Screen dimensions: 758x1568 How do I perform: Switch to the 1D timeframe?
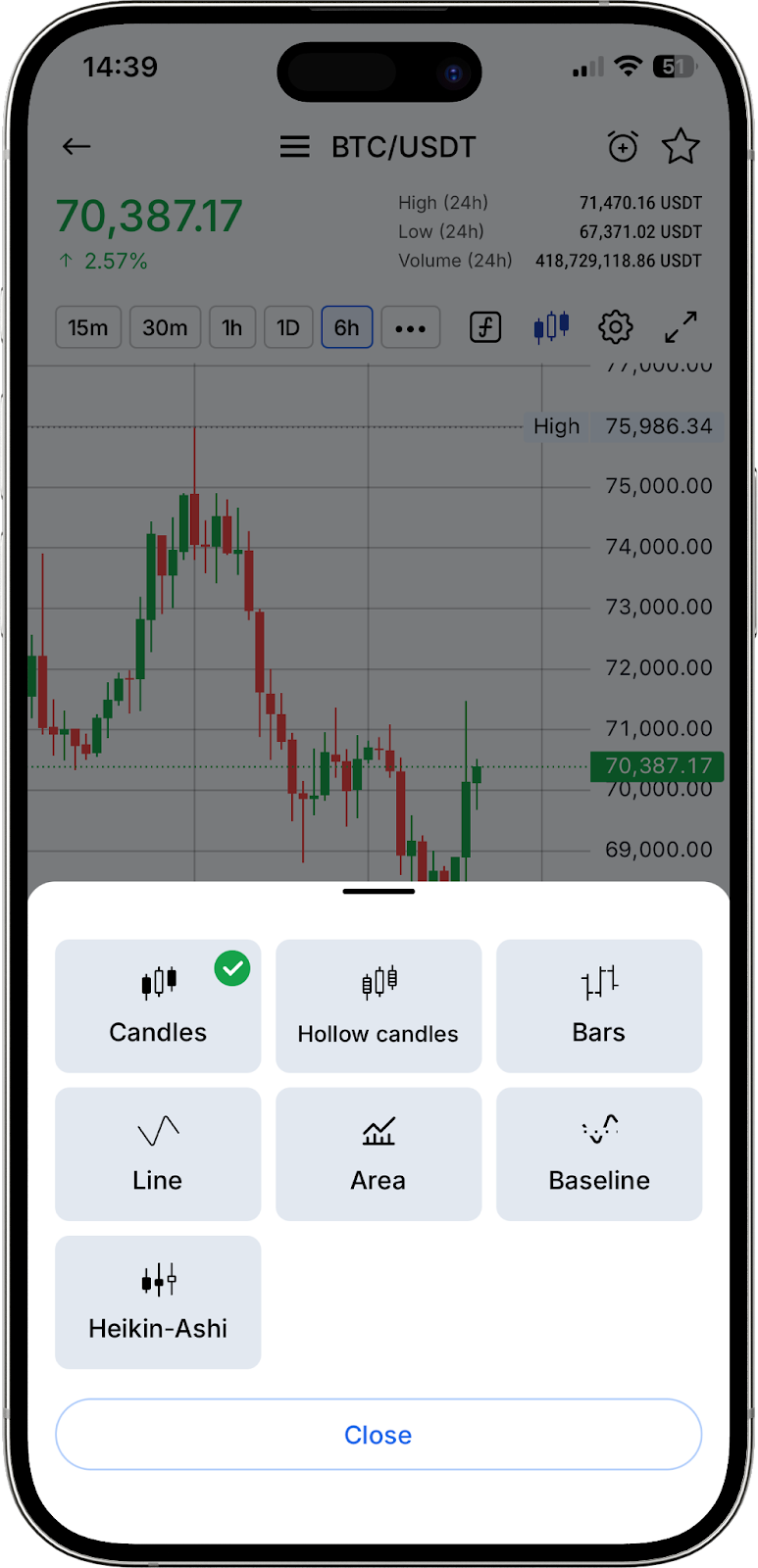tap(287, 327)
